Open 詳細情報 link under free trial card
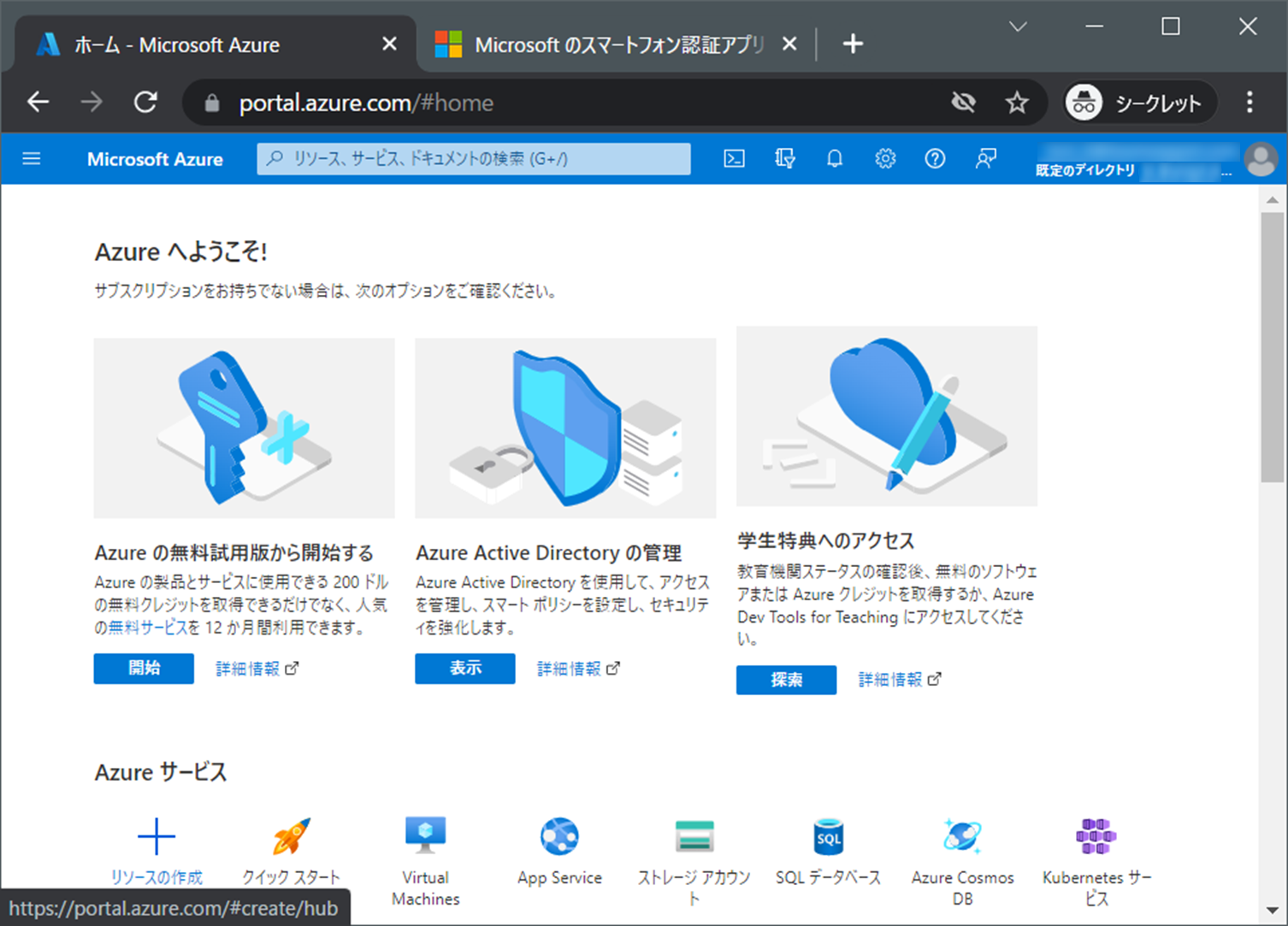Viewport: 1288px width, 926px height. click(257, 669)
